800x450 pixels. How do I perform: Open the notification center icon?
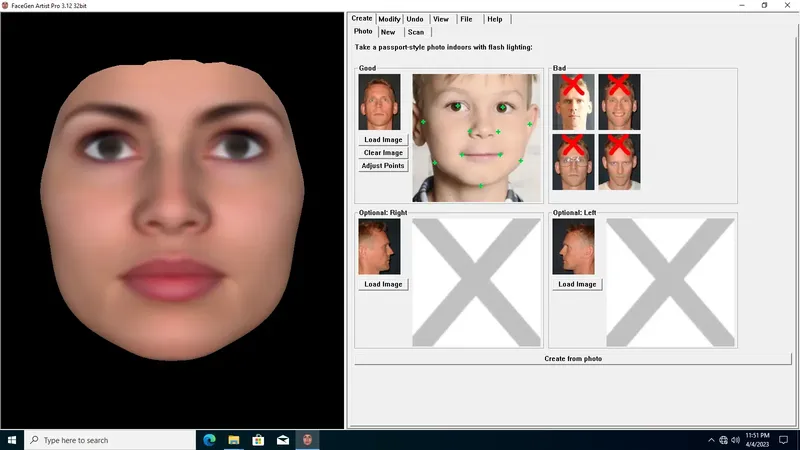[784, 440]
